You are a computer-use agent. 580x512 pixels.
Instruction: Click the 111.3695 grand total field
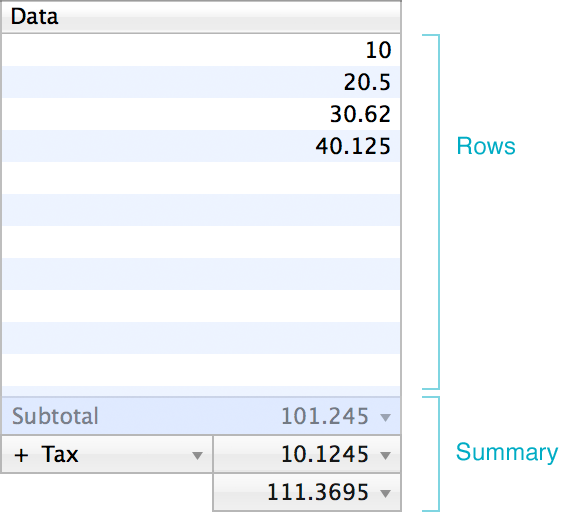click(x=307, y=492)
